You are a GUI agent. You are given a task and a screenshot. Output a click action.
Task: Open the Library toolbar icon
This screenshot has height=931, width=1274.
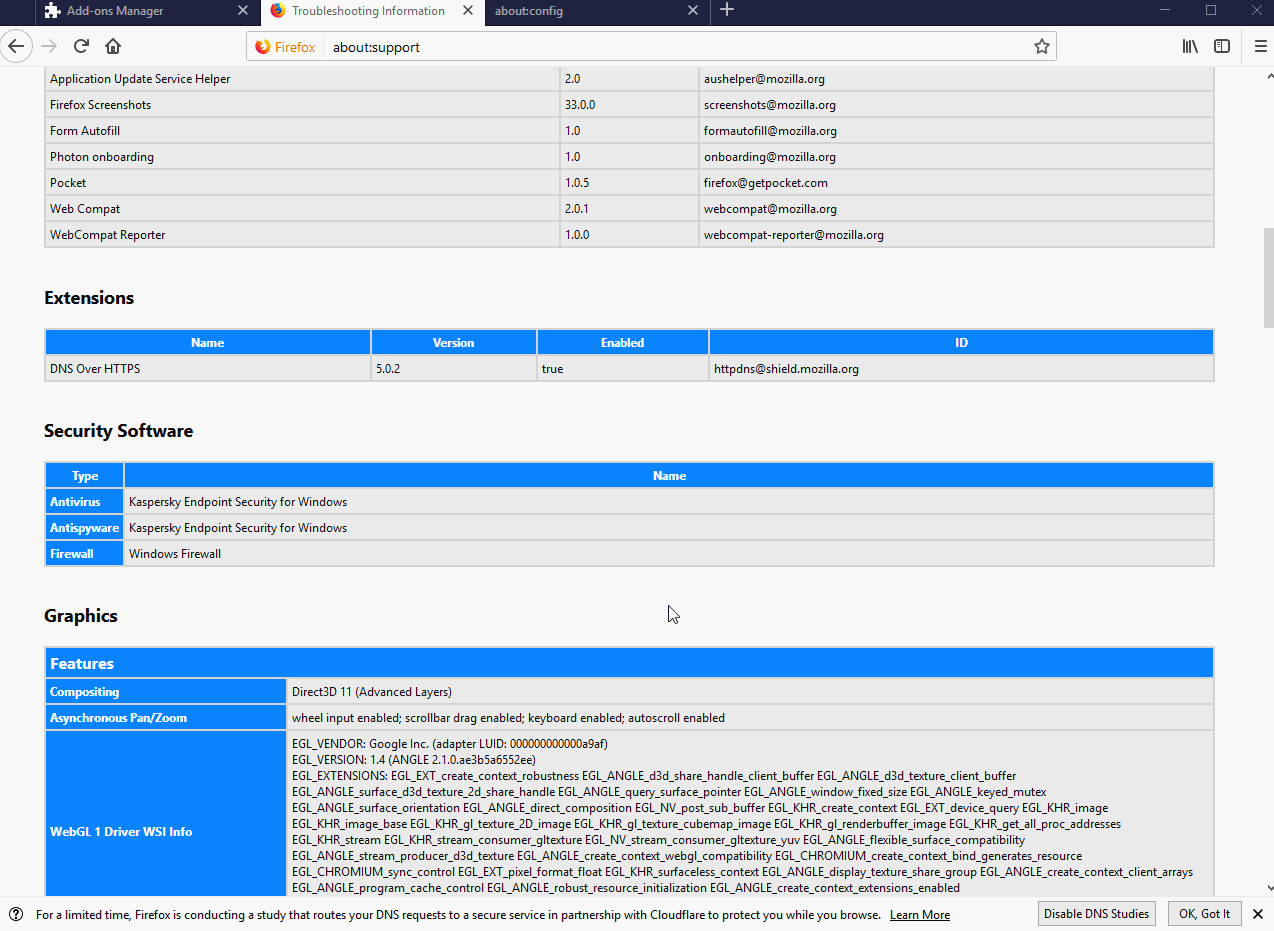point(1190,46)
